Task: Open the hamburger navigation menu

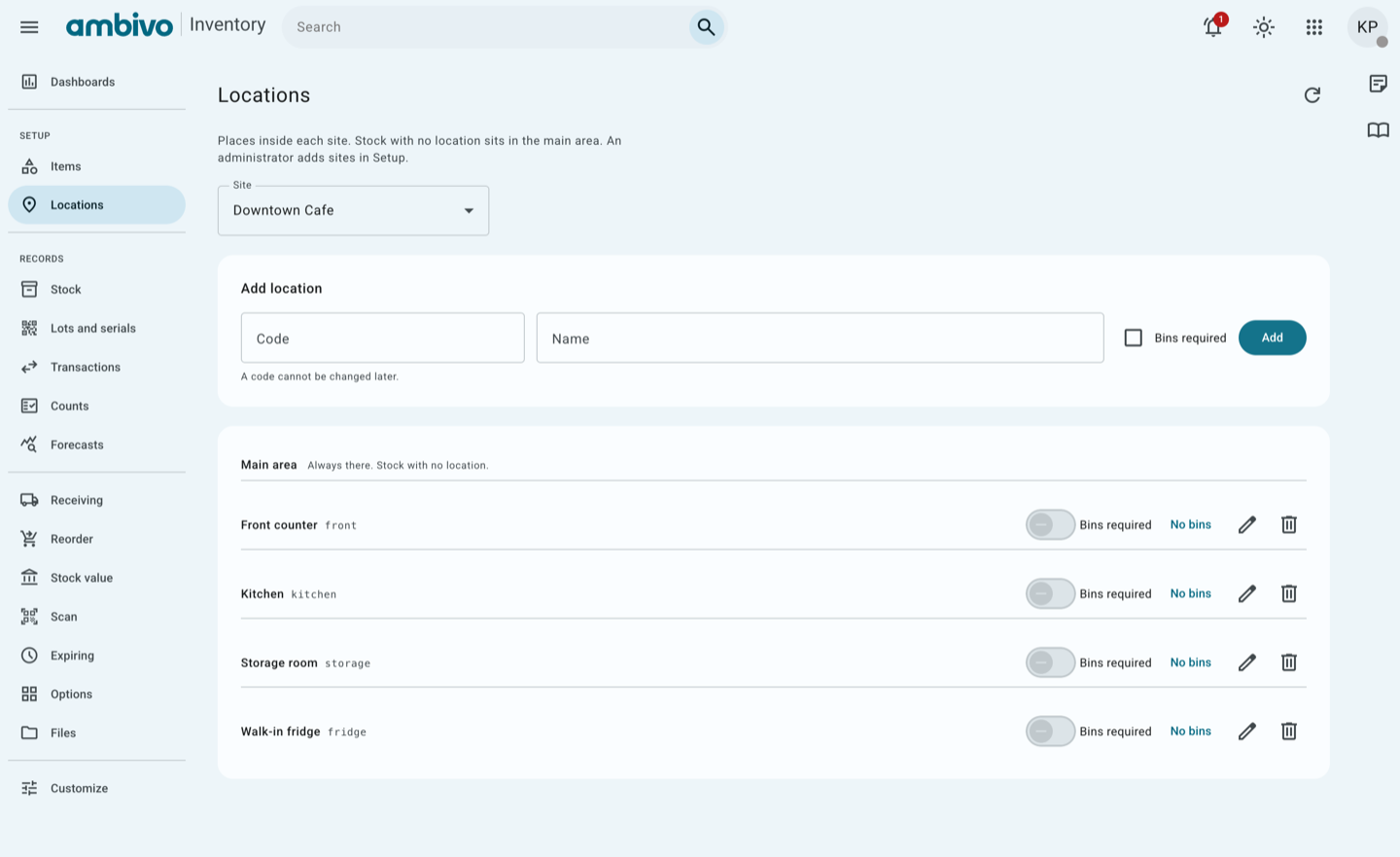Action: coord(29,27)
